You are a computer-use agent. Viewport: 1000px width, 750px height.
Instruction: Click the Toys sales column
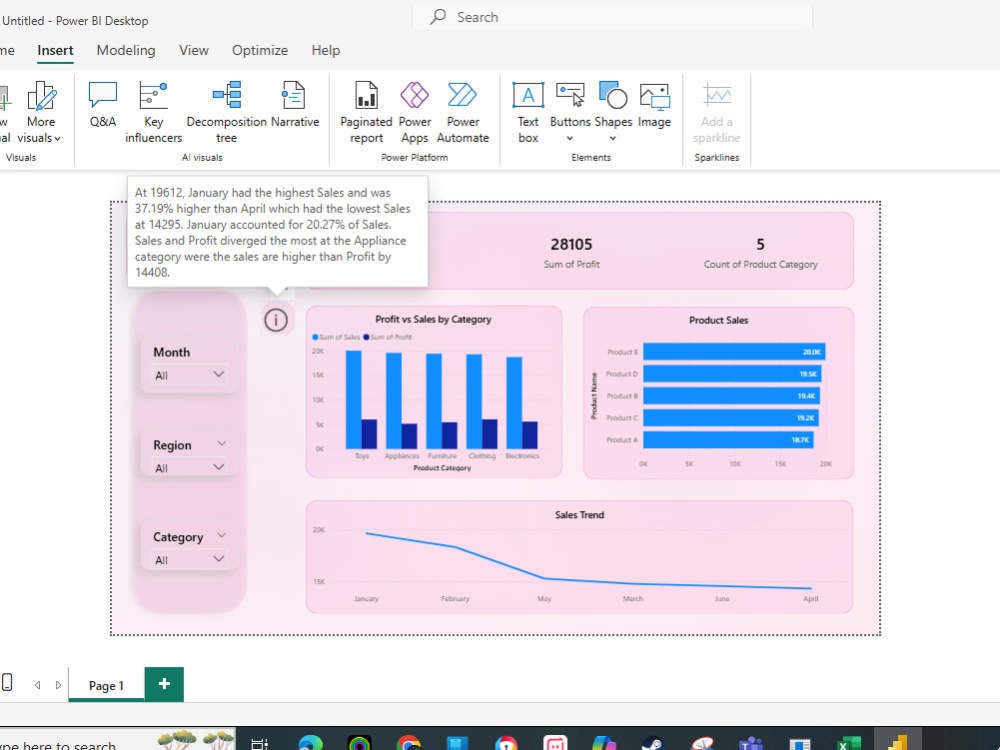(x=353, y=400)
